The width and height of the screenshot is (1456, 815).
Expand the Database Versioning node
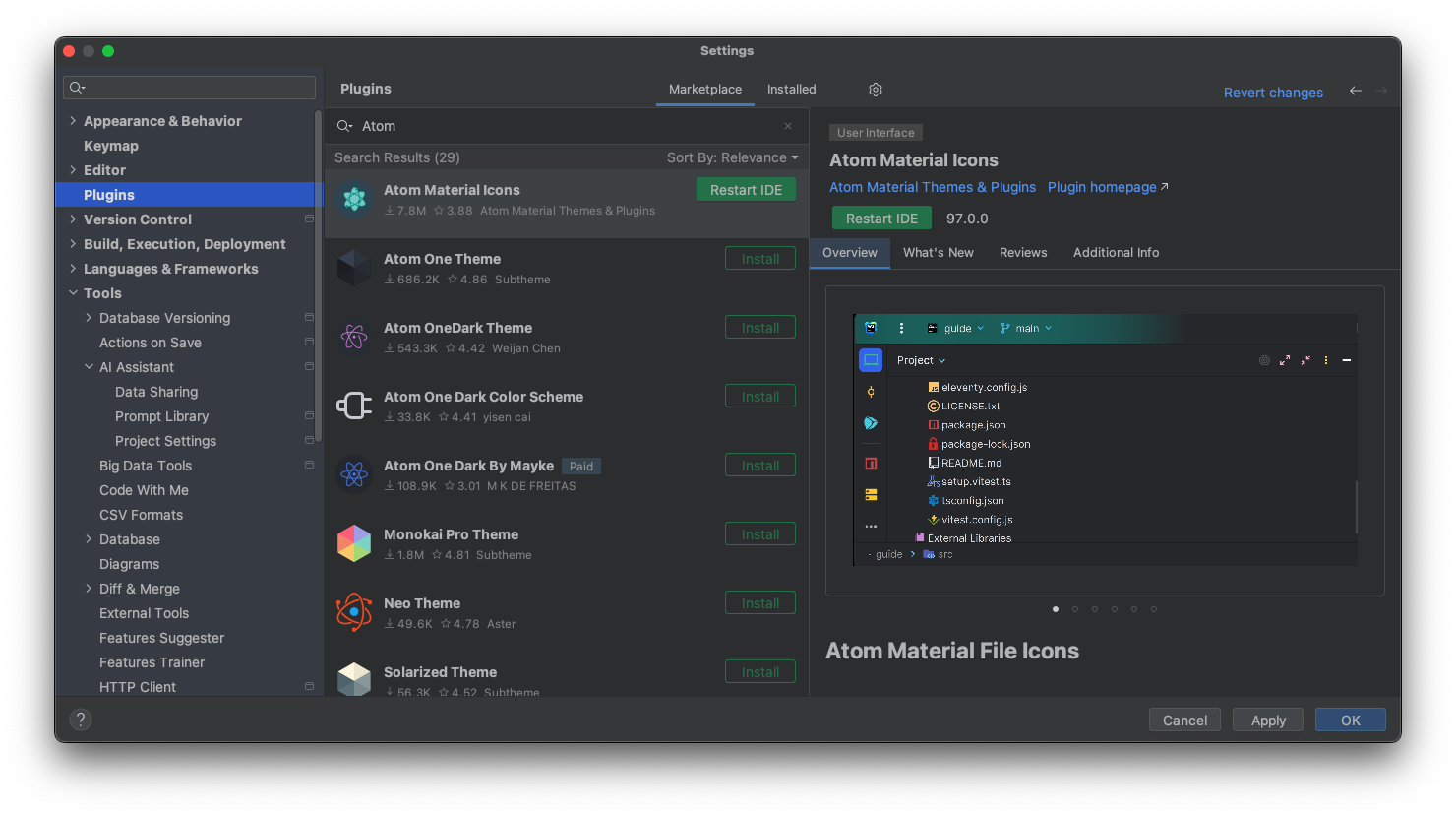point(89,318)
